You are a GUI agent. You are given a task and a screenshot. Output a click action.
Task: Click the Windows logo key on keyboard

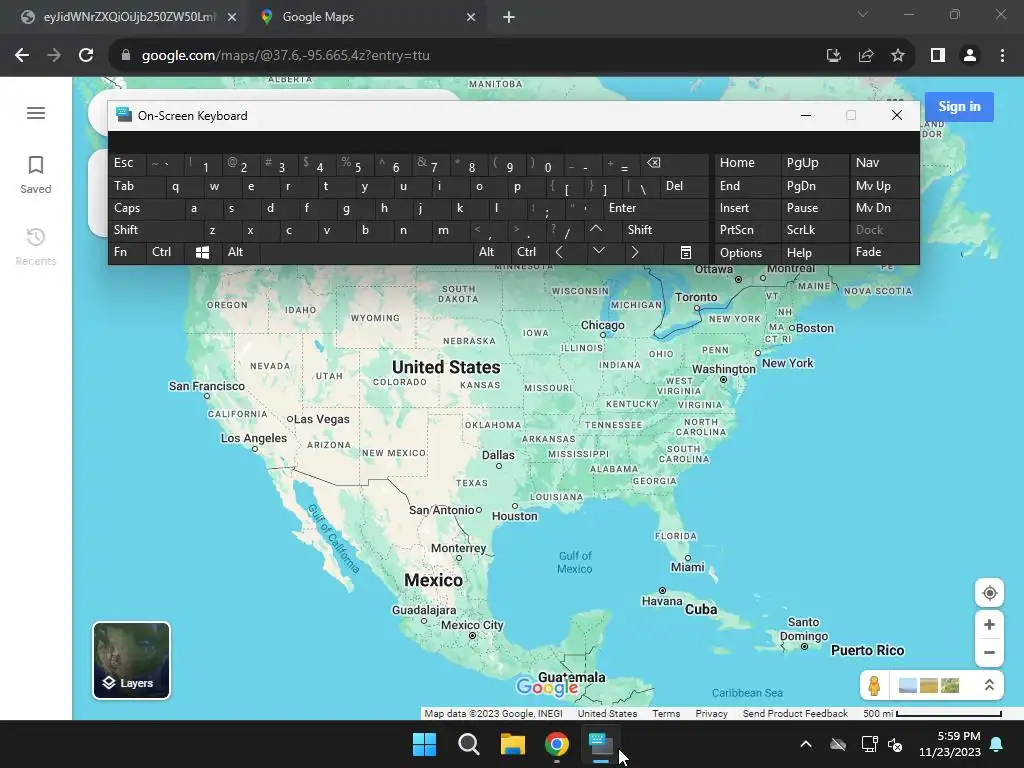(202, 253)
